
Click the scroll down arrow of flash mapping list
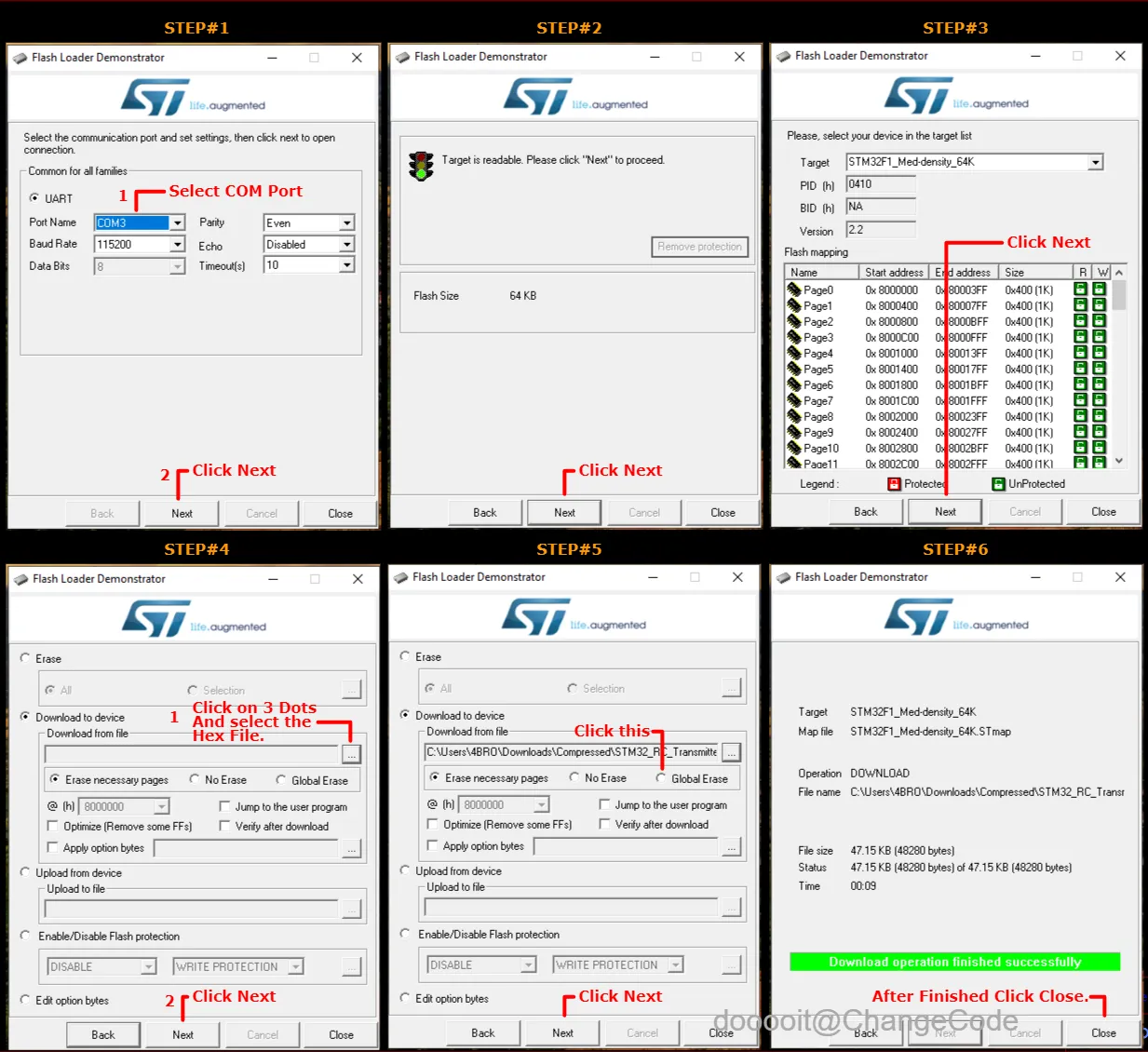coord(1119,460)
